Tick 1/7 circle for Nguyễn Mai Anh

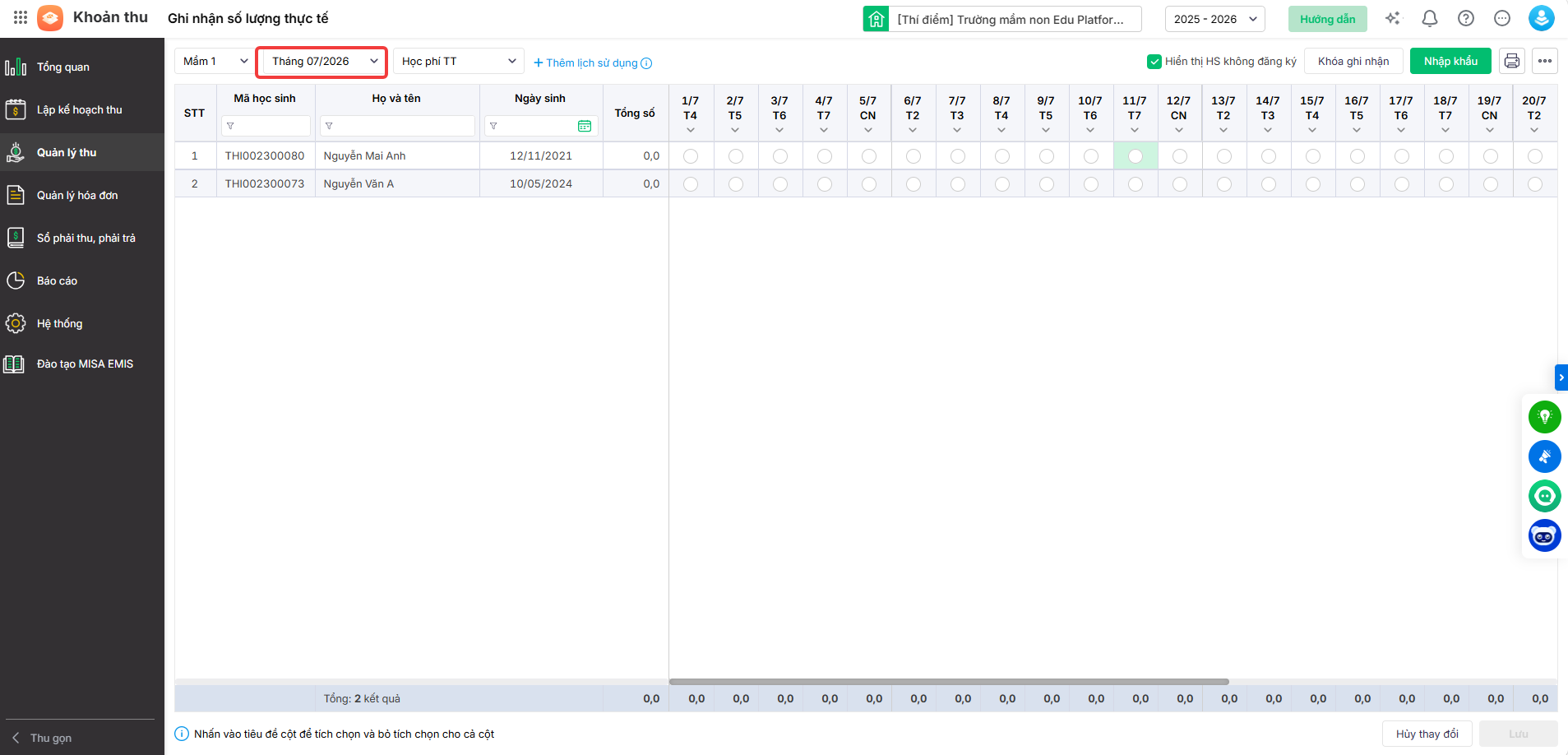coord(691,156)
